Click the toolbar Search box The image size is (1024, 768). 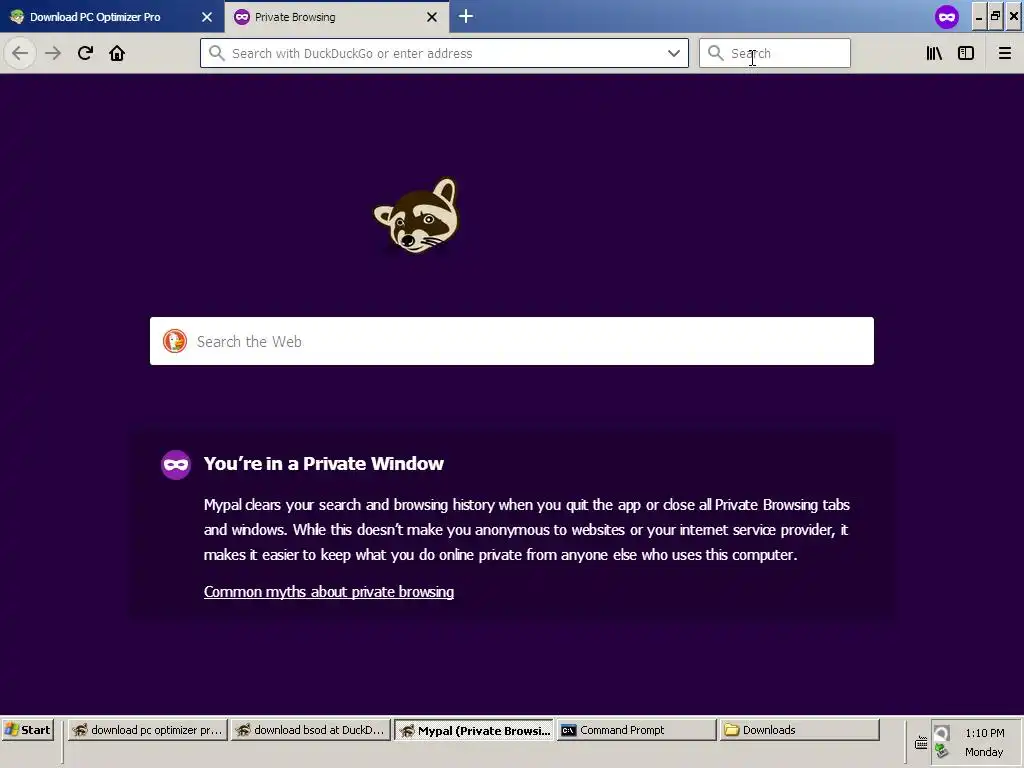click(775, 53)
